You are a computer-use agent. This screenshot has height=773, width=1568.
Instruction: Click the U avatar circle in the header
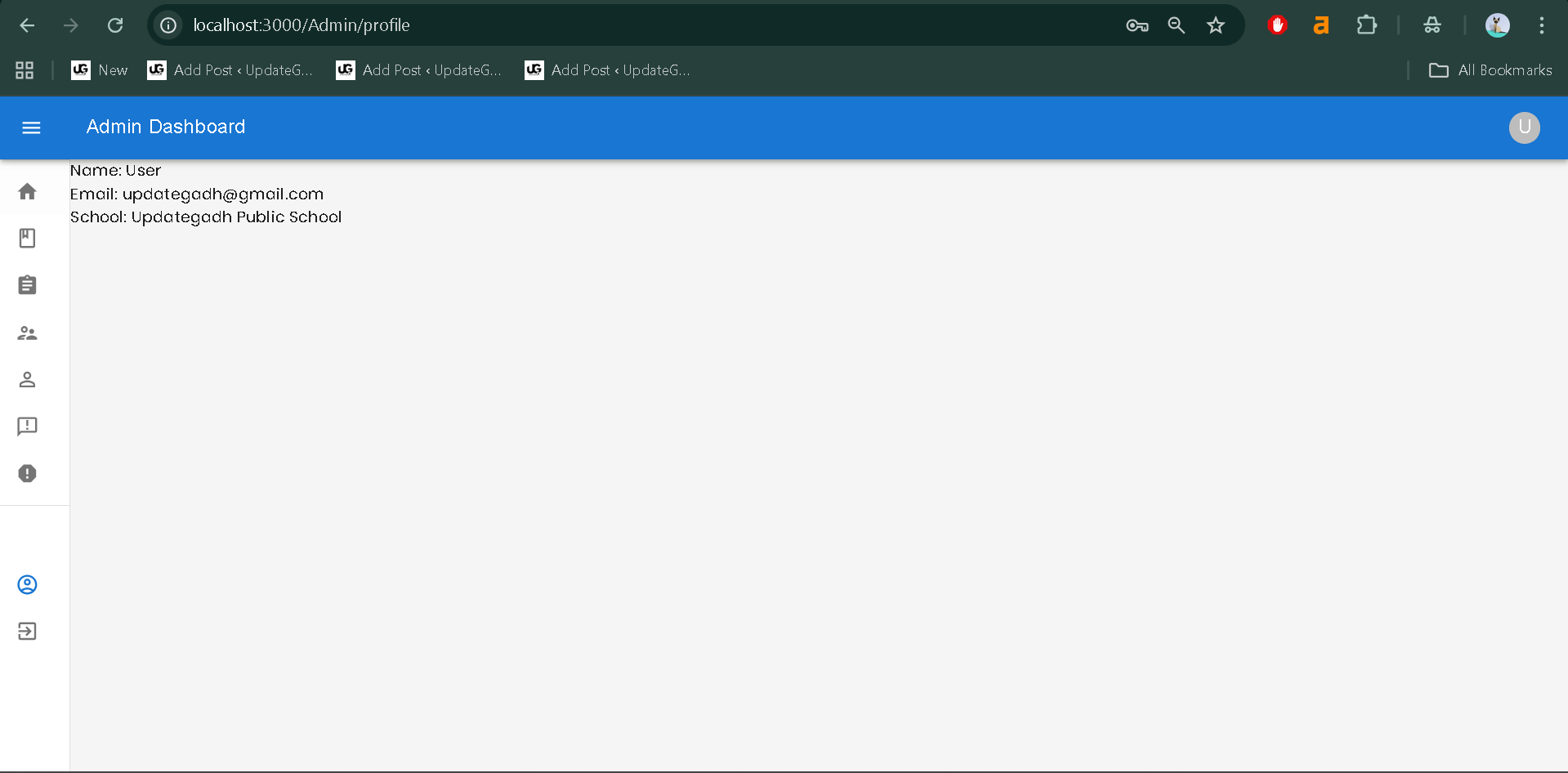[1523, 127]
